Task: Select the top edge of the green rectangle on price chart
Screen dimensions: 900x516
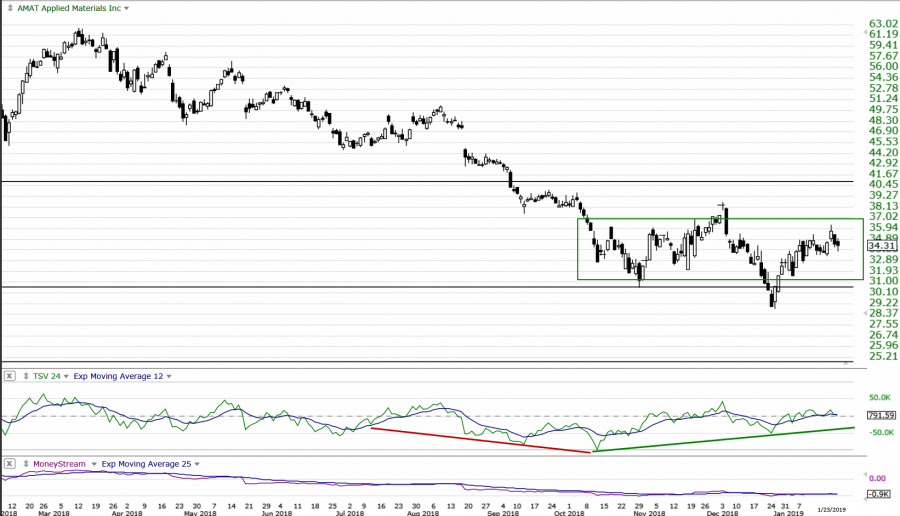Action: 720,219
